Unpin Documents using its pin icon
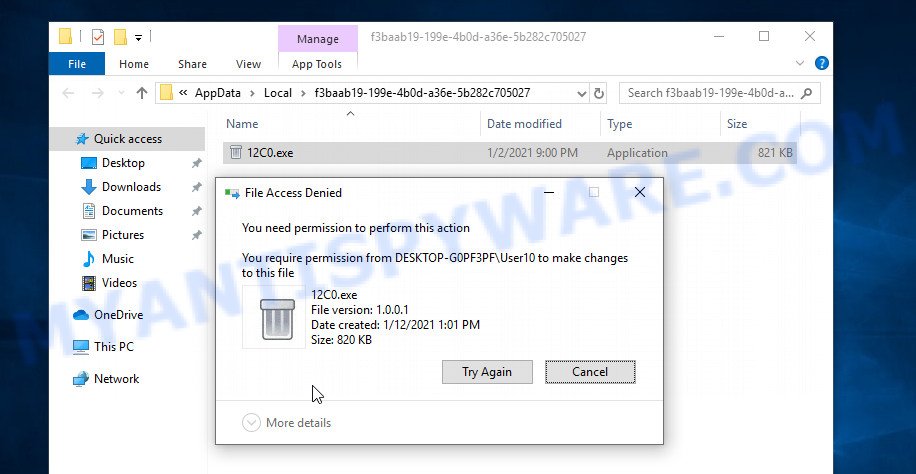Image resolution: width=916 pixels, height=474 pixels. [x=197, y=211]
